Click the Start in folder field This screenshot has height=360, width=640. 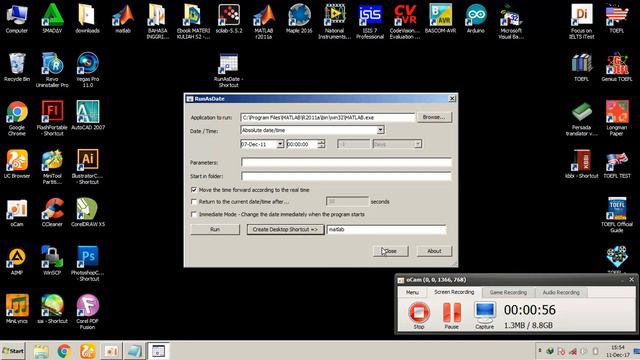[346, 176]
